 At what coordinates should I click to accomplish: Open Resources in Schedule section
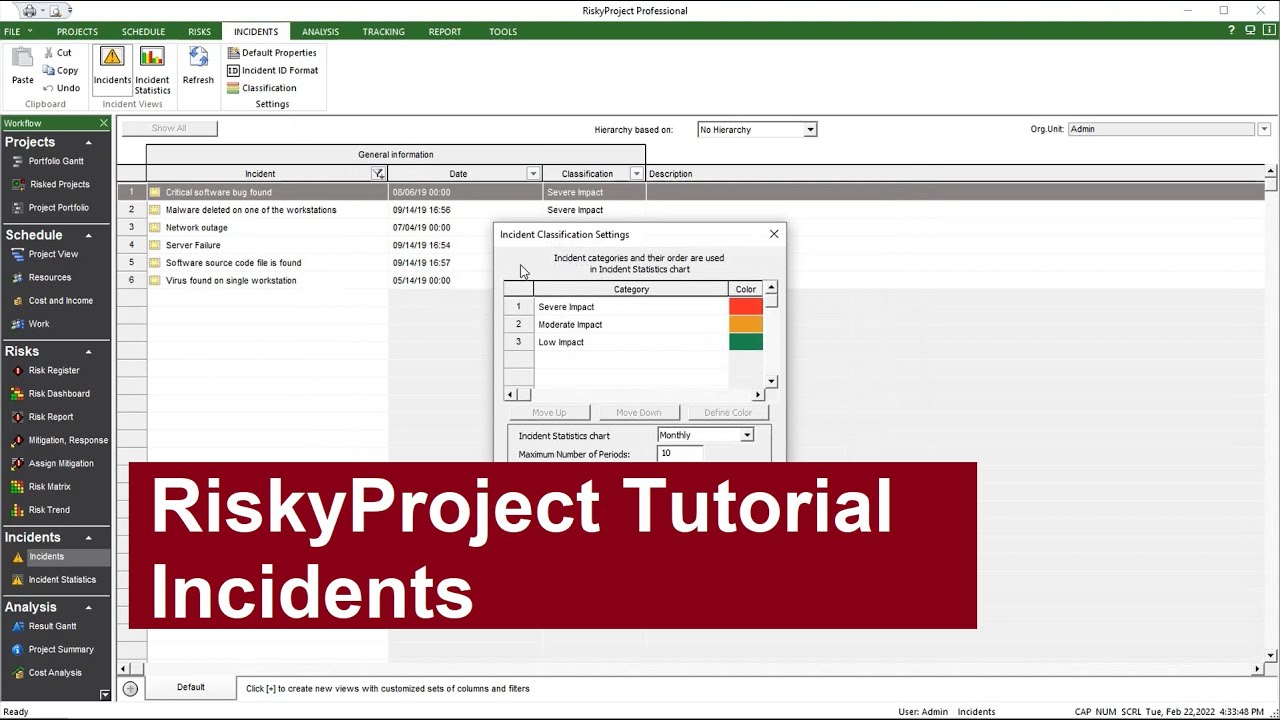(x=49, y=277)
